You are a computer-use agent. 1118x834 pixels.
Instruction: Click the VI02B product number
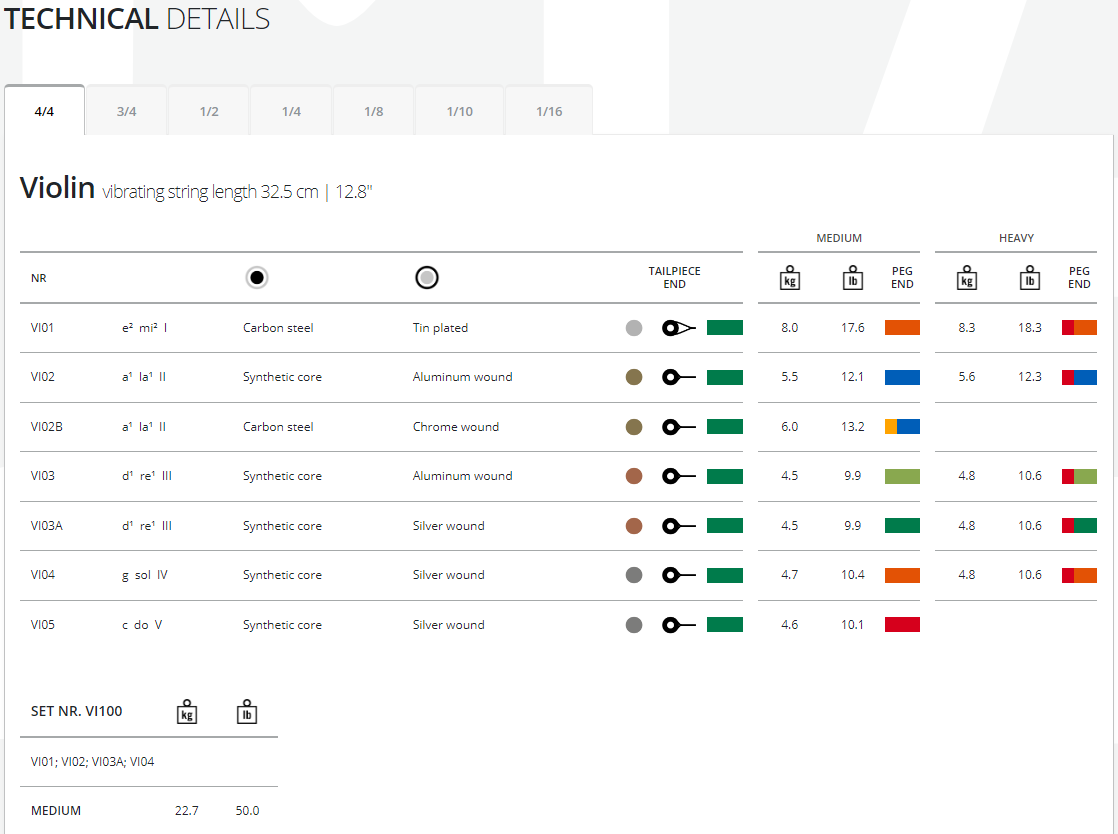47,427
